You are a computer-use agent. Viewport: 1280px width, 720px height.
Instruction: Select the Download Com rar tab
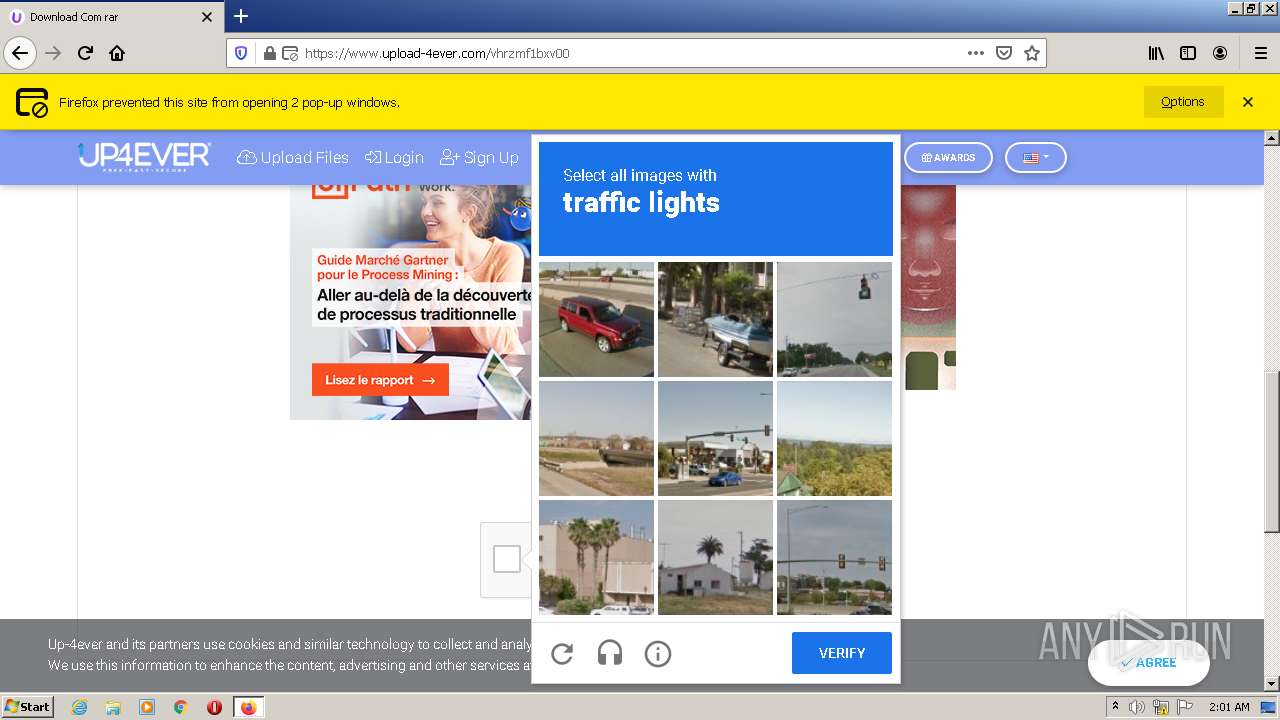point(112,17)
